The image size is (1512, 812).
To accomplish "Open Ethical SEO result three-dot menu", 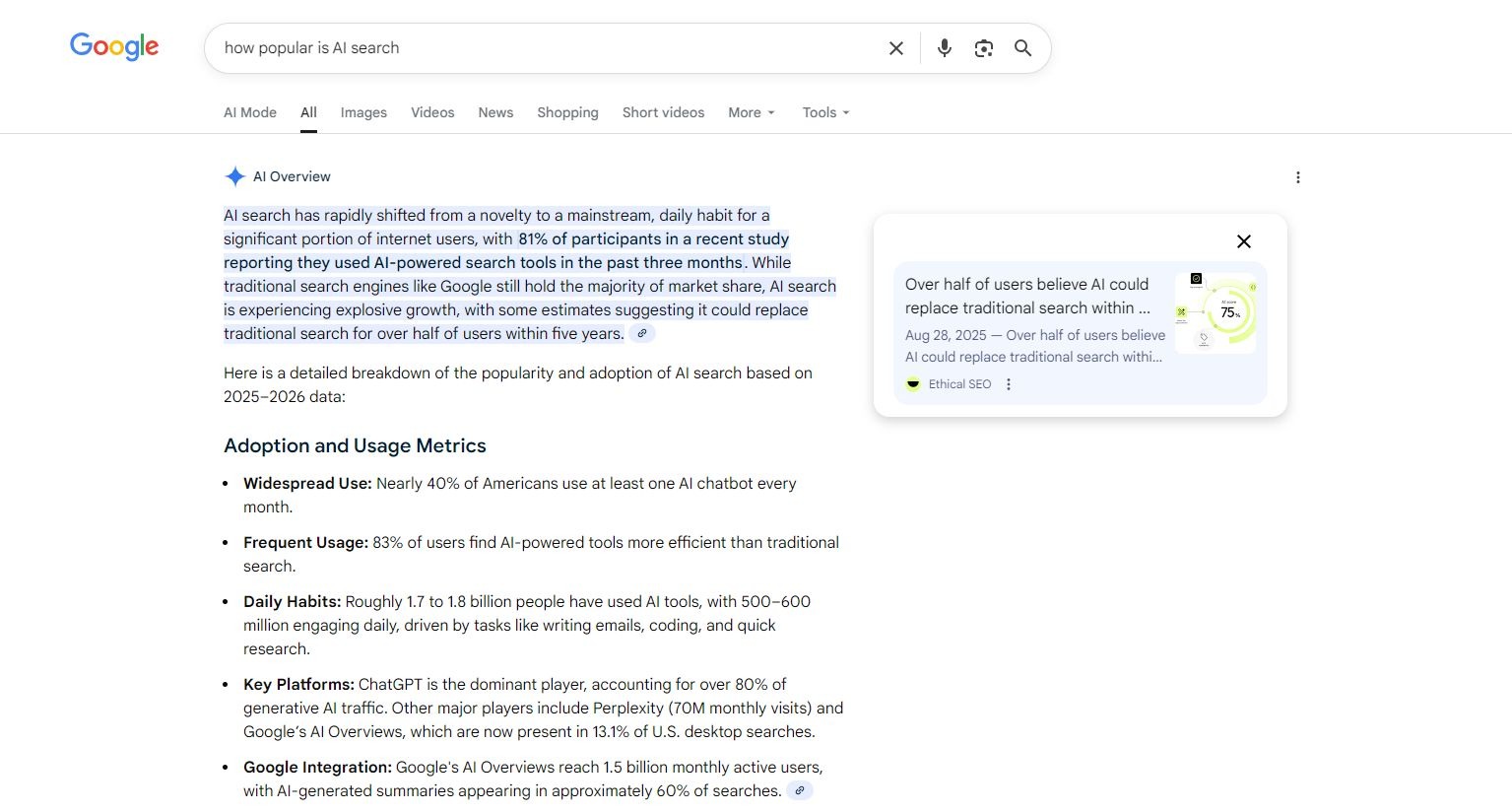I will click(x=1008, y=384).
